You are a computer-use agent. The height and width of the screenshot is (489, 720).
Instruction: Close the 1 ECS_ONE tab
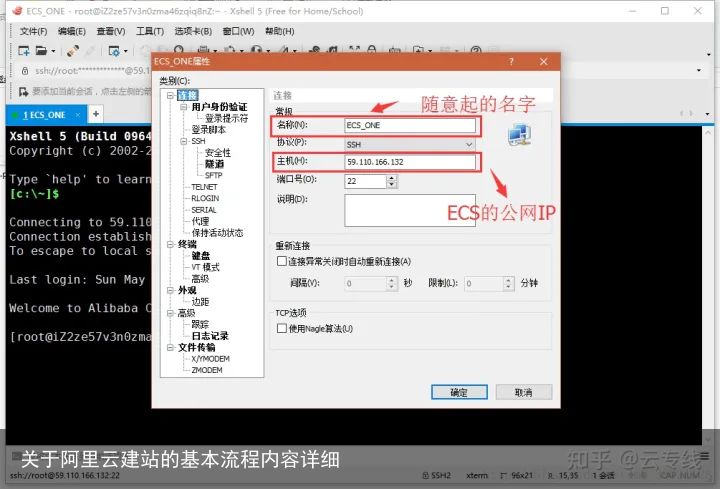[78, 115]
